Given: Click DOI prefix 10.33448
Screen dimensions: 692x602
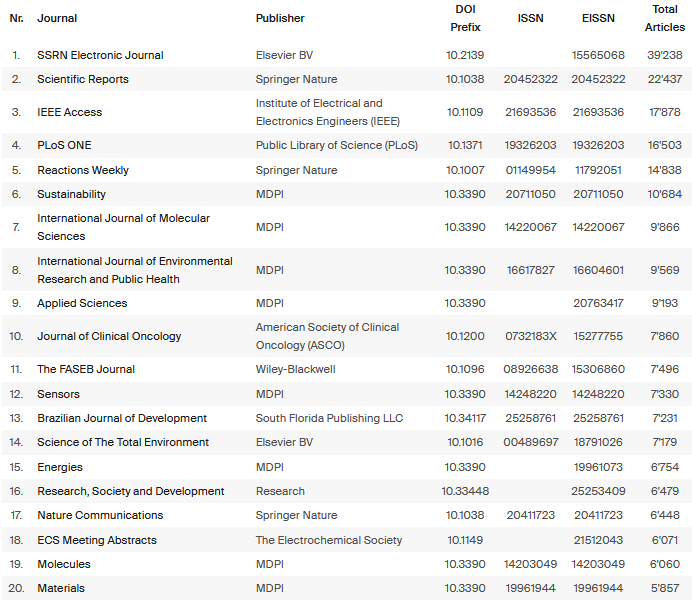Looking at the screenshot, I should tap(465, 491).
